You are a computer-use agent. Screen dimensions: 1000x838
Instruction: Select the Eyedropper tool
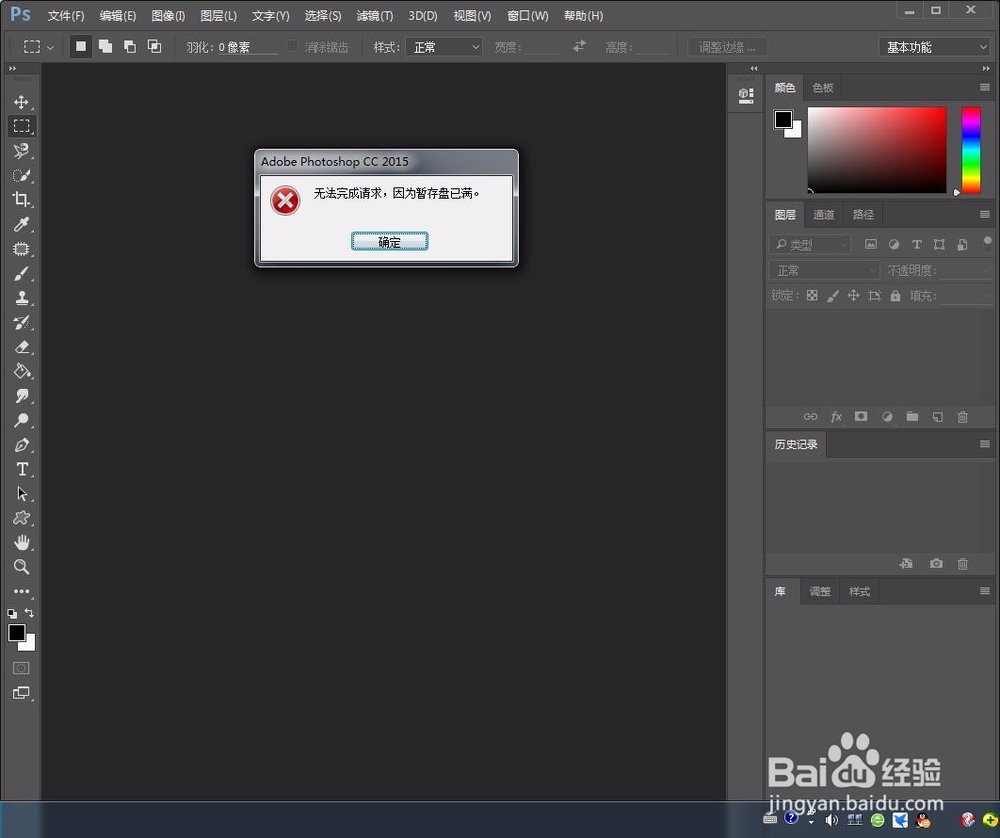21,224
